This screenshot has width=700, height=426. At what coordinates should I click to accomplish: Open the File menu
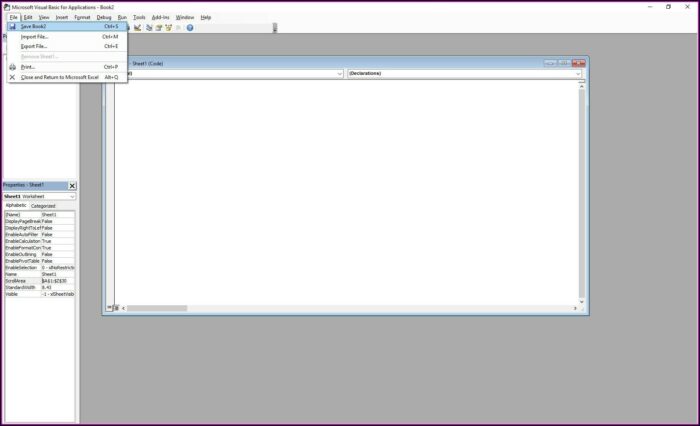pyautogui.click(x=13, y=17)
